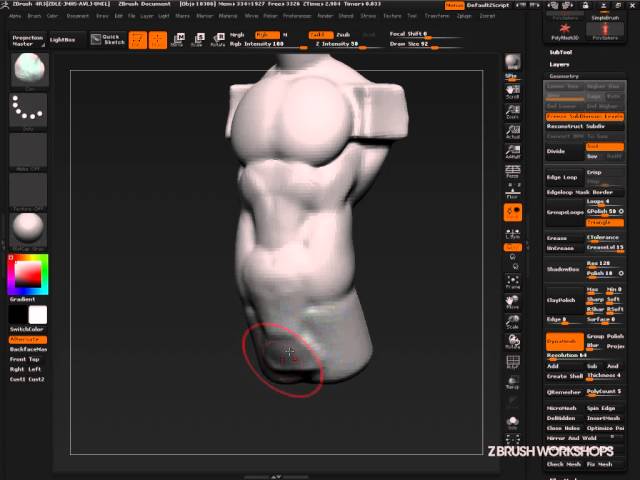The width and height of the screenshot is (640, 480).
Task: Open the current brush thumbnail
Action: [x=29, y=70]
